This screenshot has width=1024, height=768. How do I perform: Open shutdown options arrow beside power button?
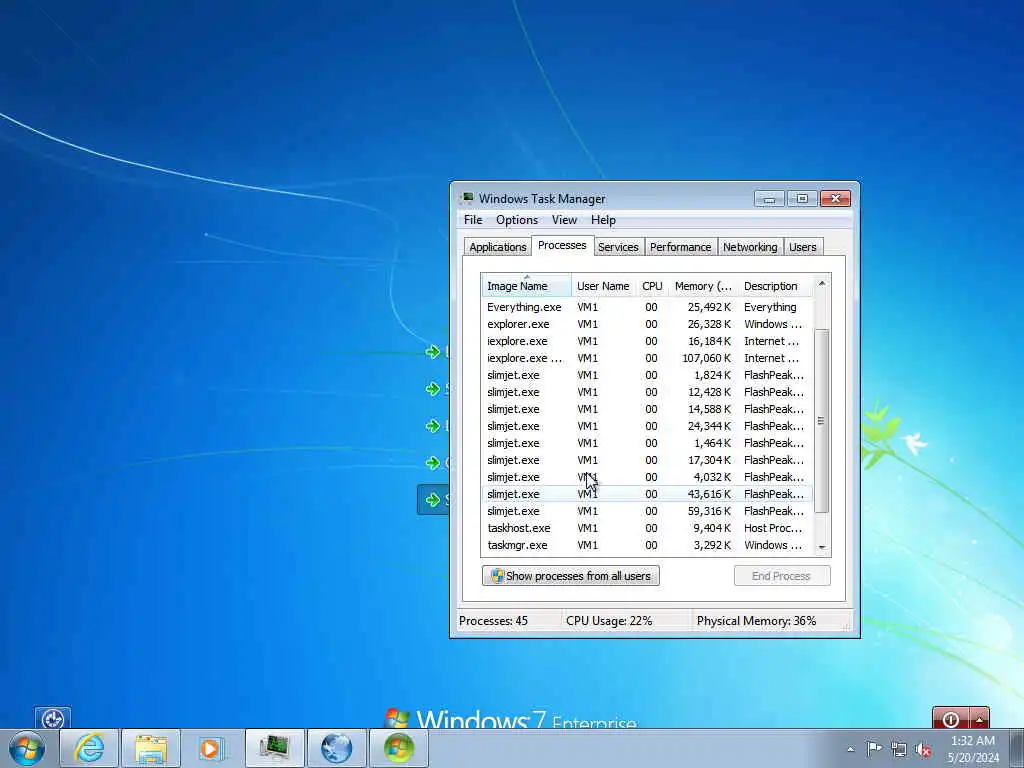click(x=980, y=719)
